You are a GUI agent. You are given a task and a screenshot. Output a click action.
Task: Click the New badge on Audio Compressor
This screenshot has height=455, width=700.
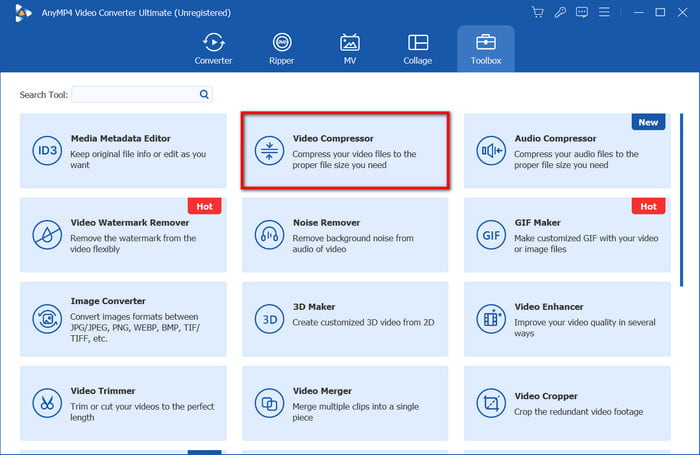point(648,122)
